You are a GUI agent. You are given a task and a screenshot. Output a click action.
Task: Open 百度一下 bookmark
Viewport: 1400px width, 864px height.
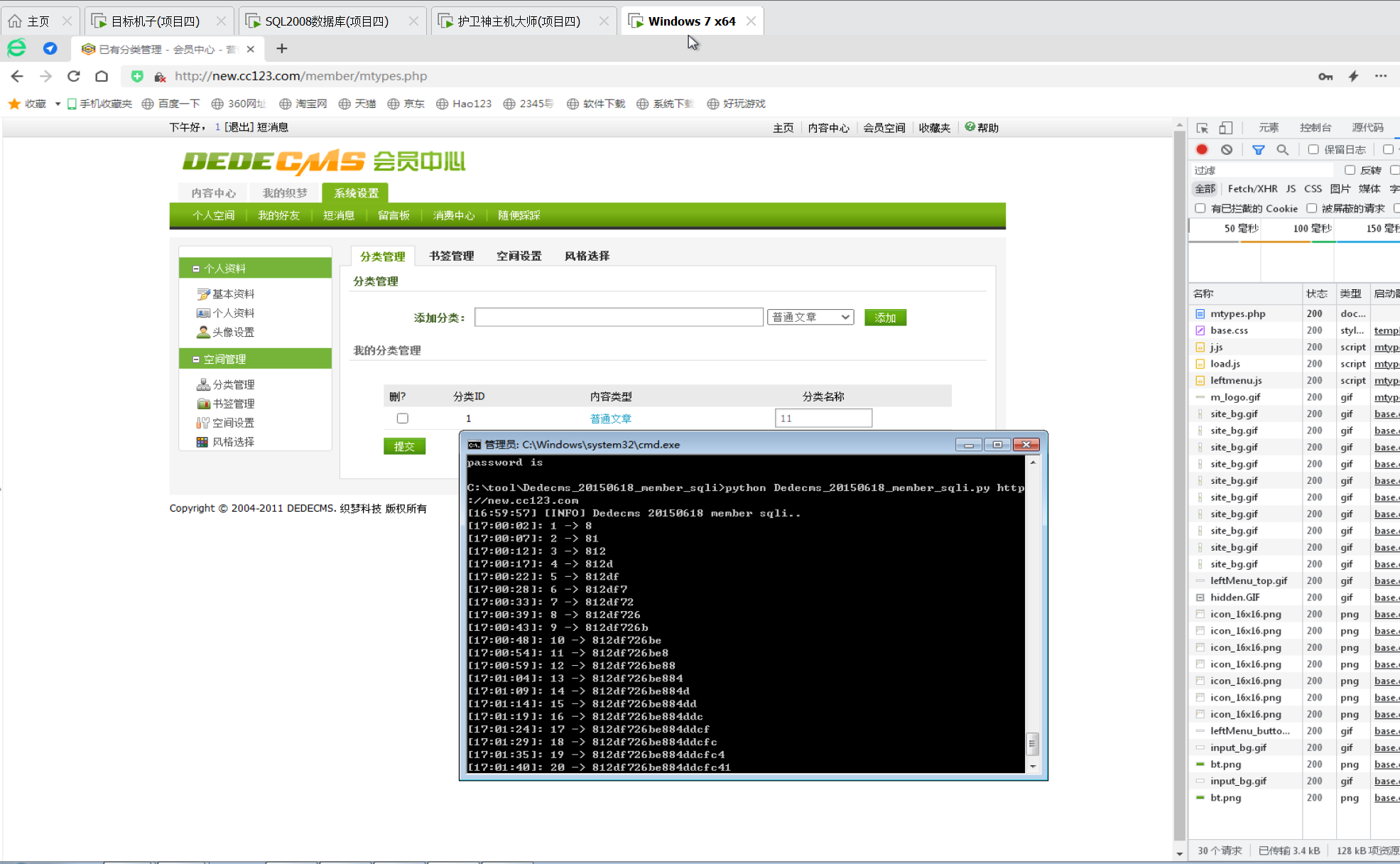point(171,104)
